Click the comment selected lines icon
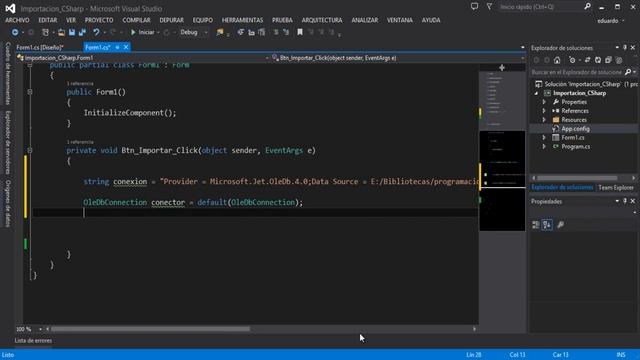The height and width of the screenshot is (360, 640). point(276,32)
